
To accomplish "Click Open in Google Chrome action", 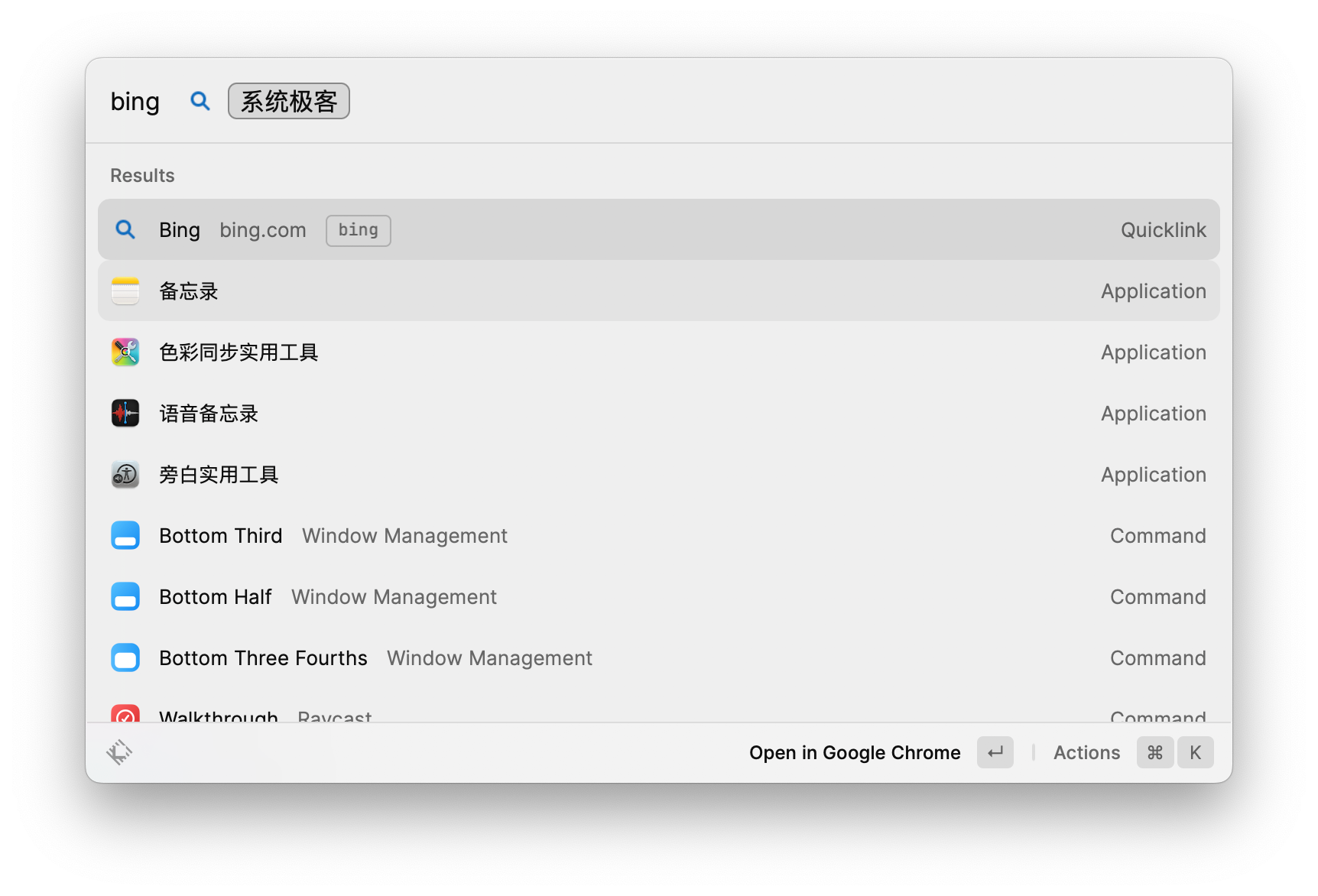I will coord(855,752).
